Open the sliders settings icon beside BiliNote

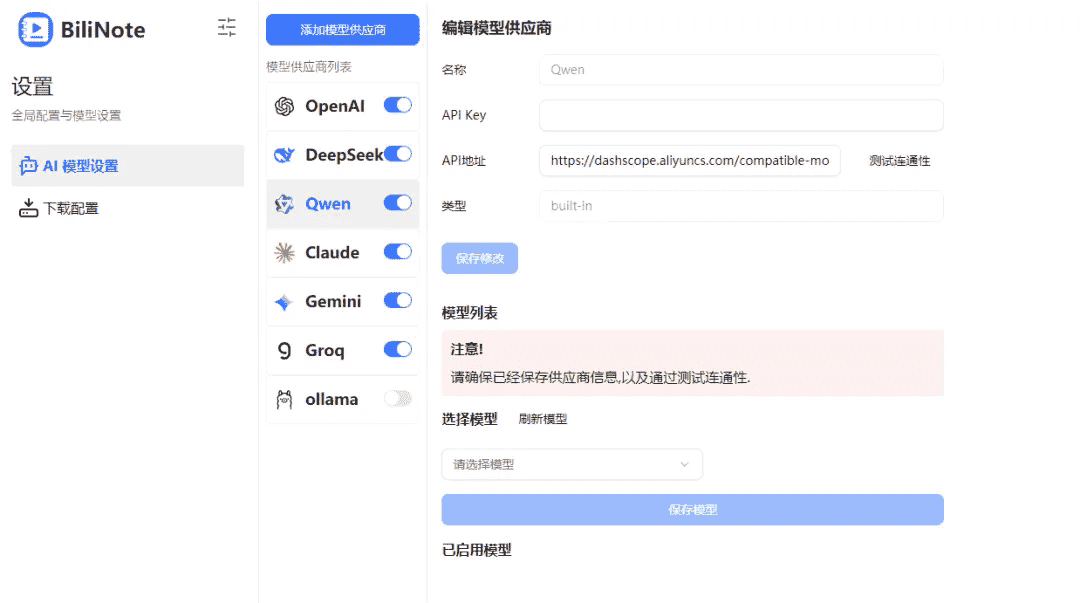pyautogui.click(x=227, y=28)
